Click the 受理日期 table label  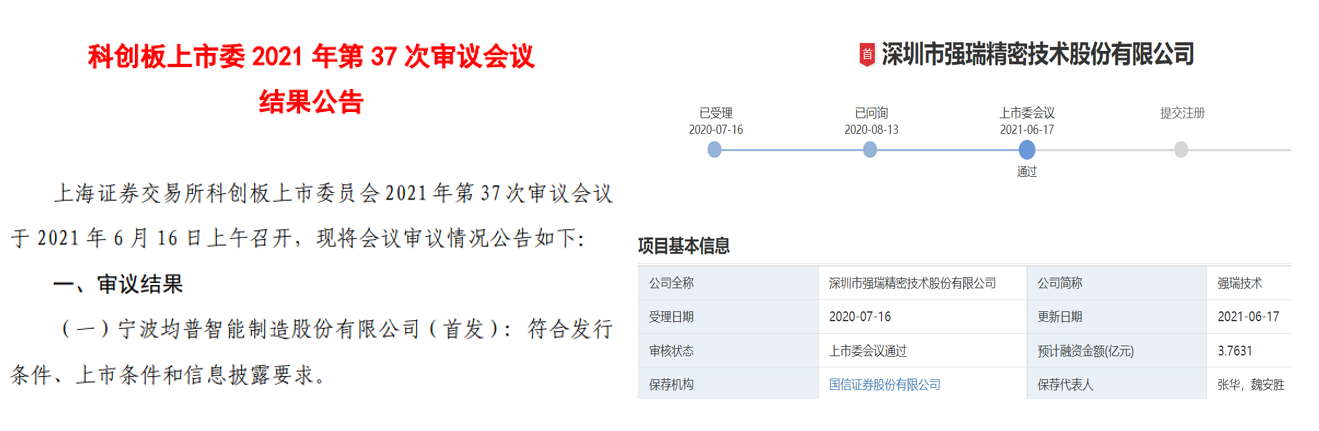click(671, 317)
